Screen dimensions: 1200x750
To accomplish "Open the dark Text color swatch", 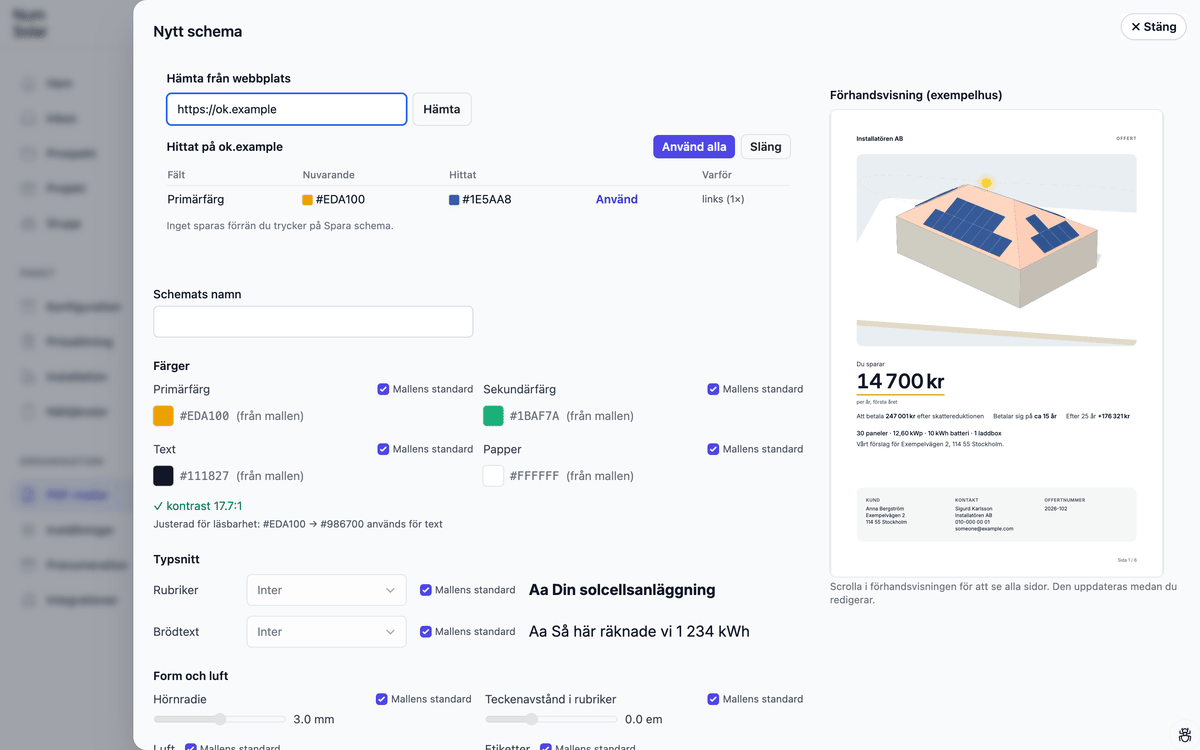I will (164, 476).
